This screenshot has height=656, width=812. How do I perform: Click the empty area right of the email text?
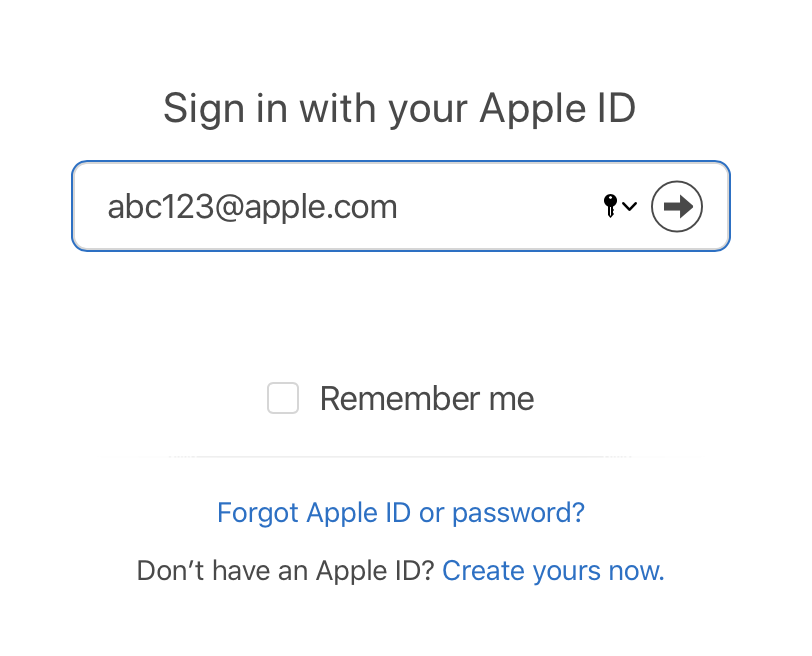coord(497,206)
